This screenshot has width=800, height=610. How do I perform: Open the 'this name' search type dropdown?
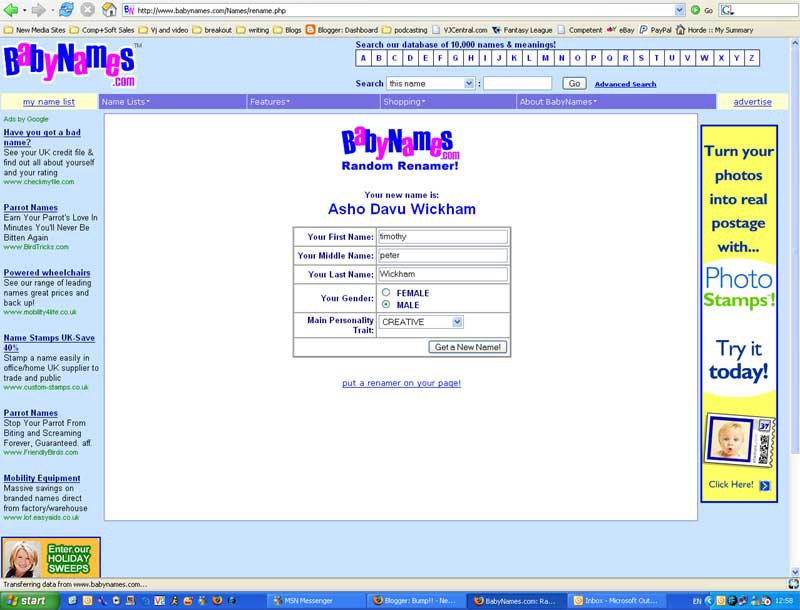click(431, 83)
